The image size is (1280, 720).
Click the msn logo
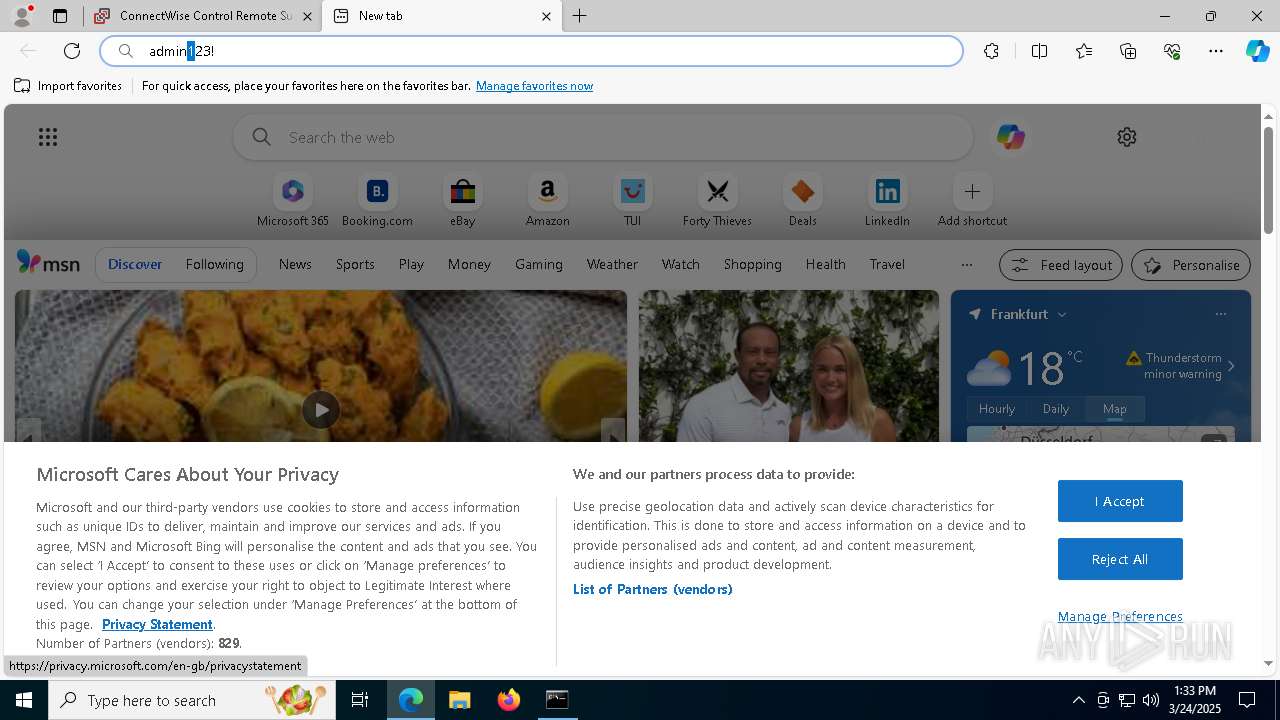(x=48, y=263)
